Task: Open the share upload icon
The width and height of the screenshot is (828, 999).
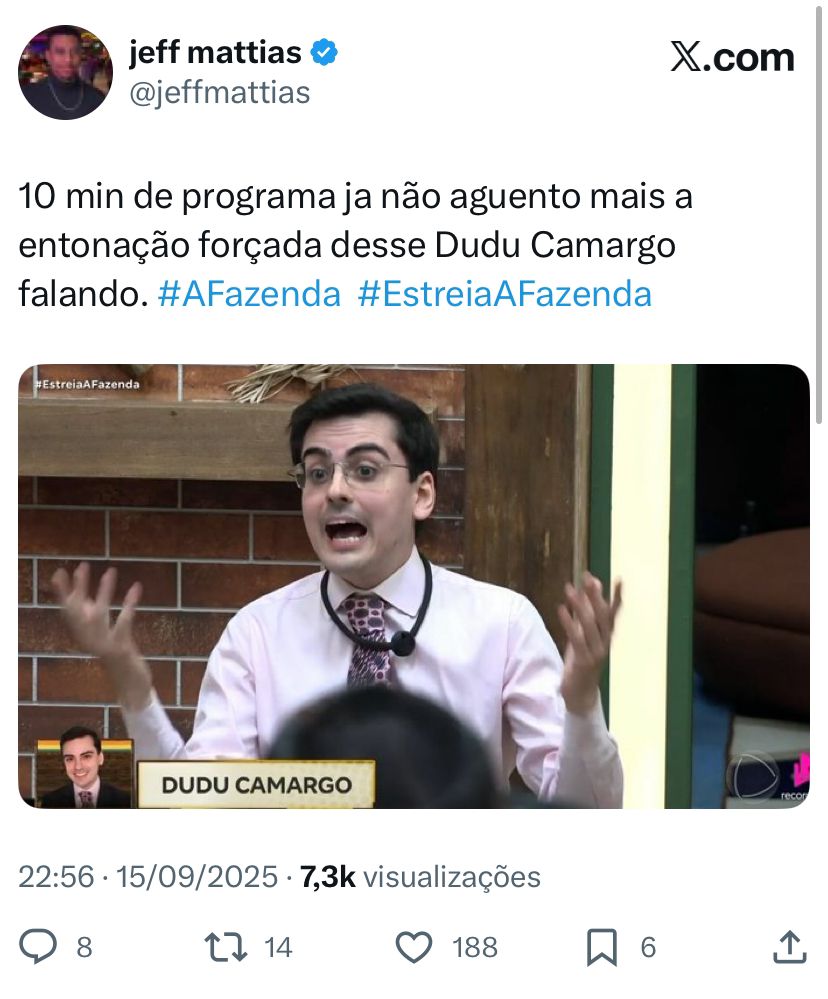Action: 790,947
